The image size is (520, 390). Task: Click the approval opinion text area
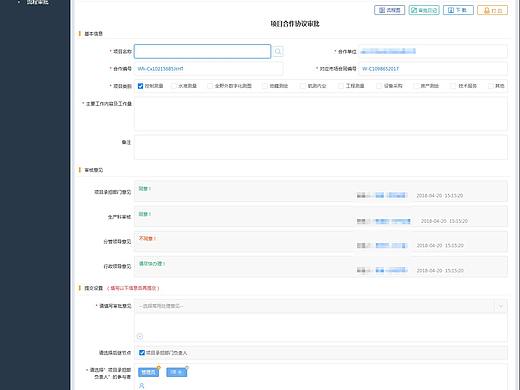[321, 327]
